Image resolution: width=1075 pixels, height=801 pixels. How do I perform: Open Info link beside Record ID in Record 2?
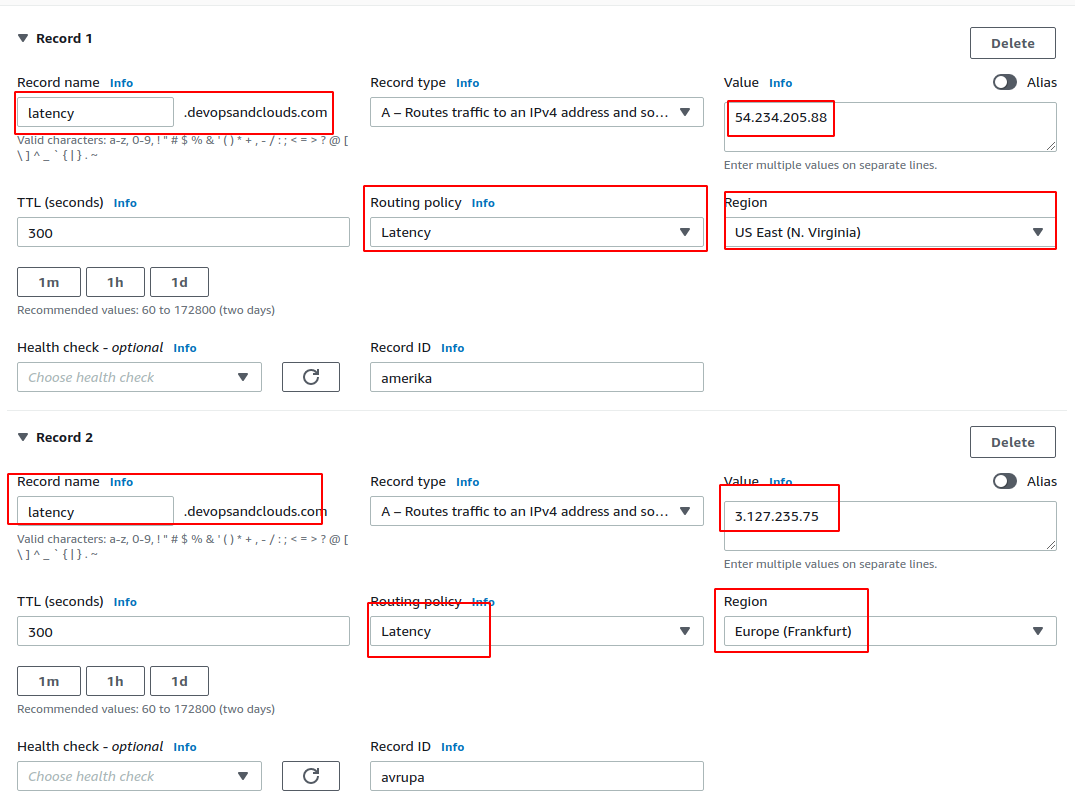pyautogui.click(x=452, y=747)
